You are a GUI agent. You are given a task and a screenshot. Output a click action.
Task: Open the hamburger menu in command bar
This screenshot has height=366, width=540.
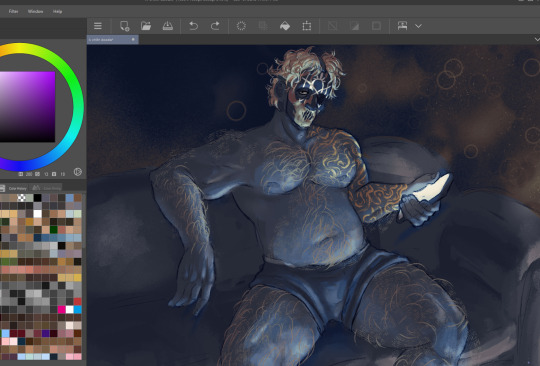[98, 26]
